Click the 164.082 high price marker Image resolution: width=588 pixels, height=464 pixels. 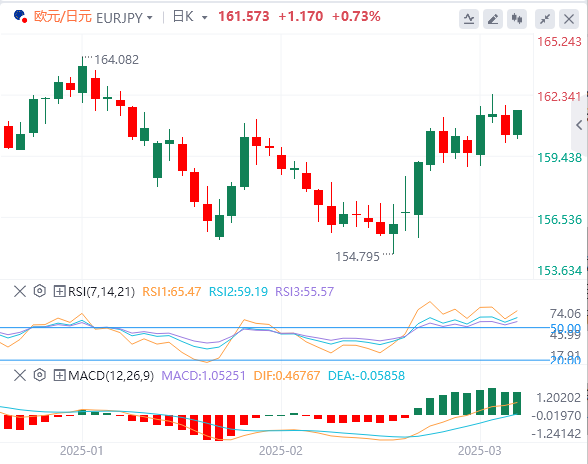116,60
